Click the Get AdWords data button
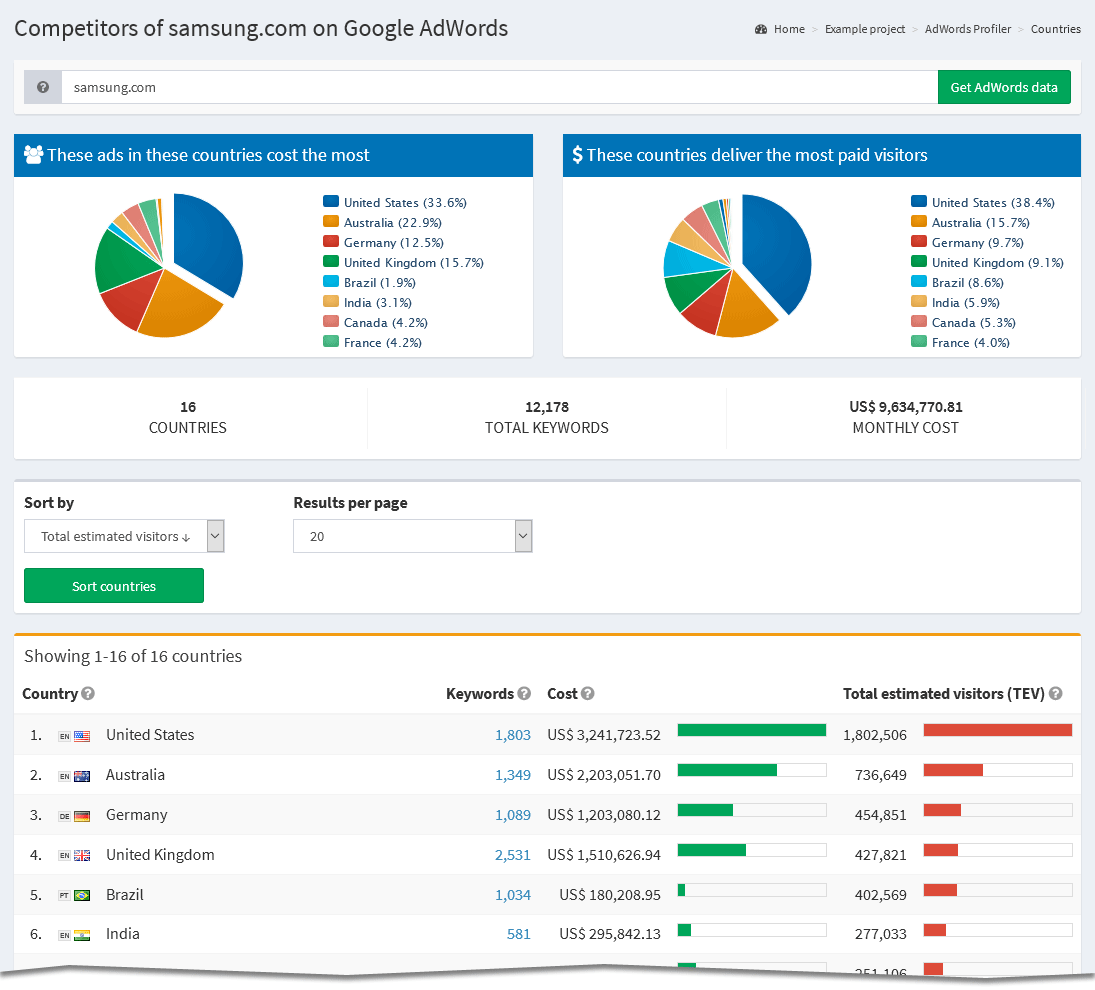1095x990 pixels. click(x=1004, y=87)
